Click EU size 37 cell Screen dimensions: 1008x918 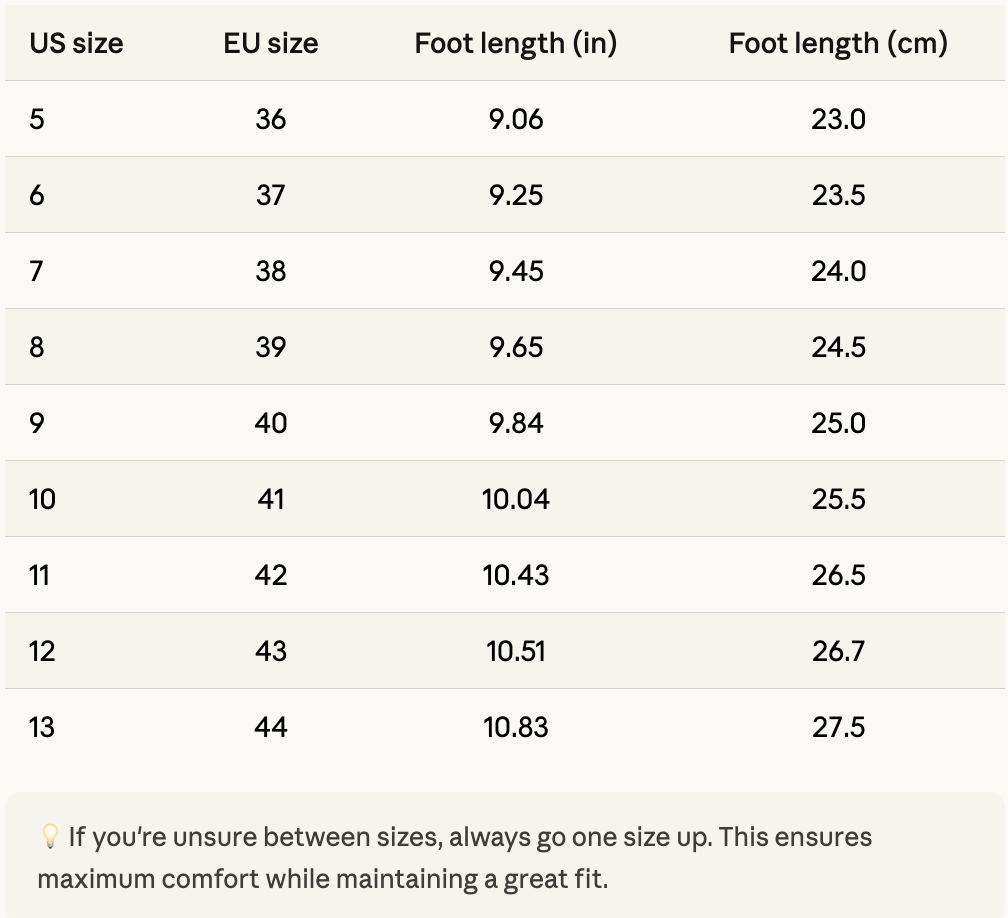click(271, 195)
